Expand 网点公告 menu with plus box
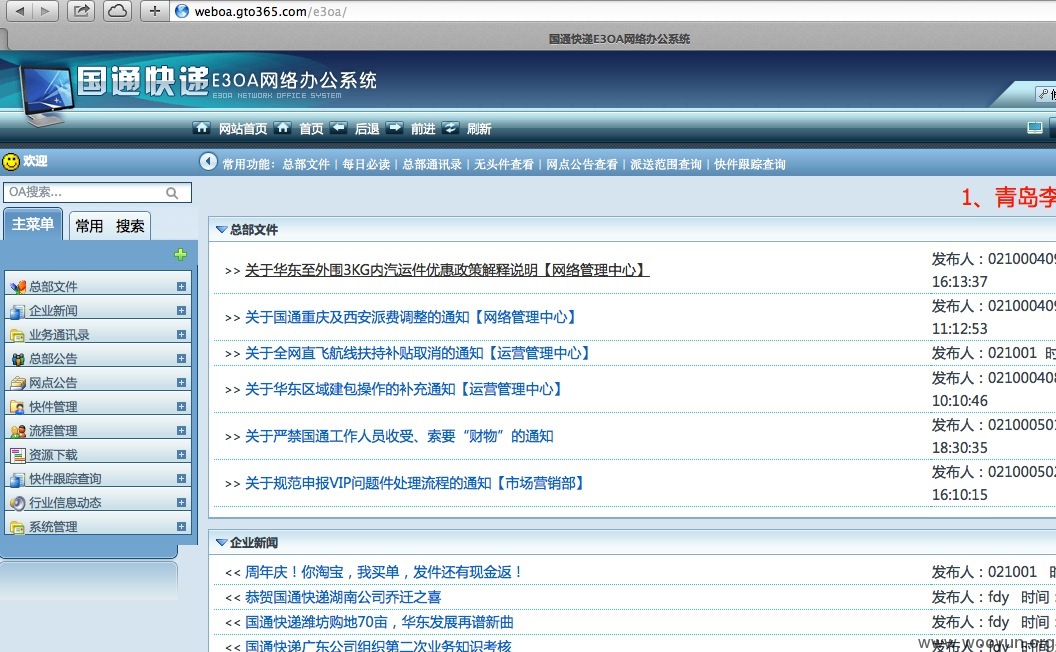The height and width of the screenshot is (652, 1056). pos(181,382)
